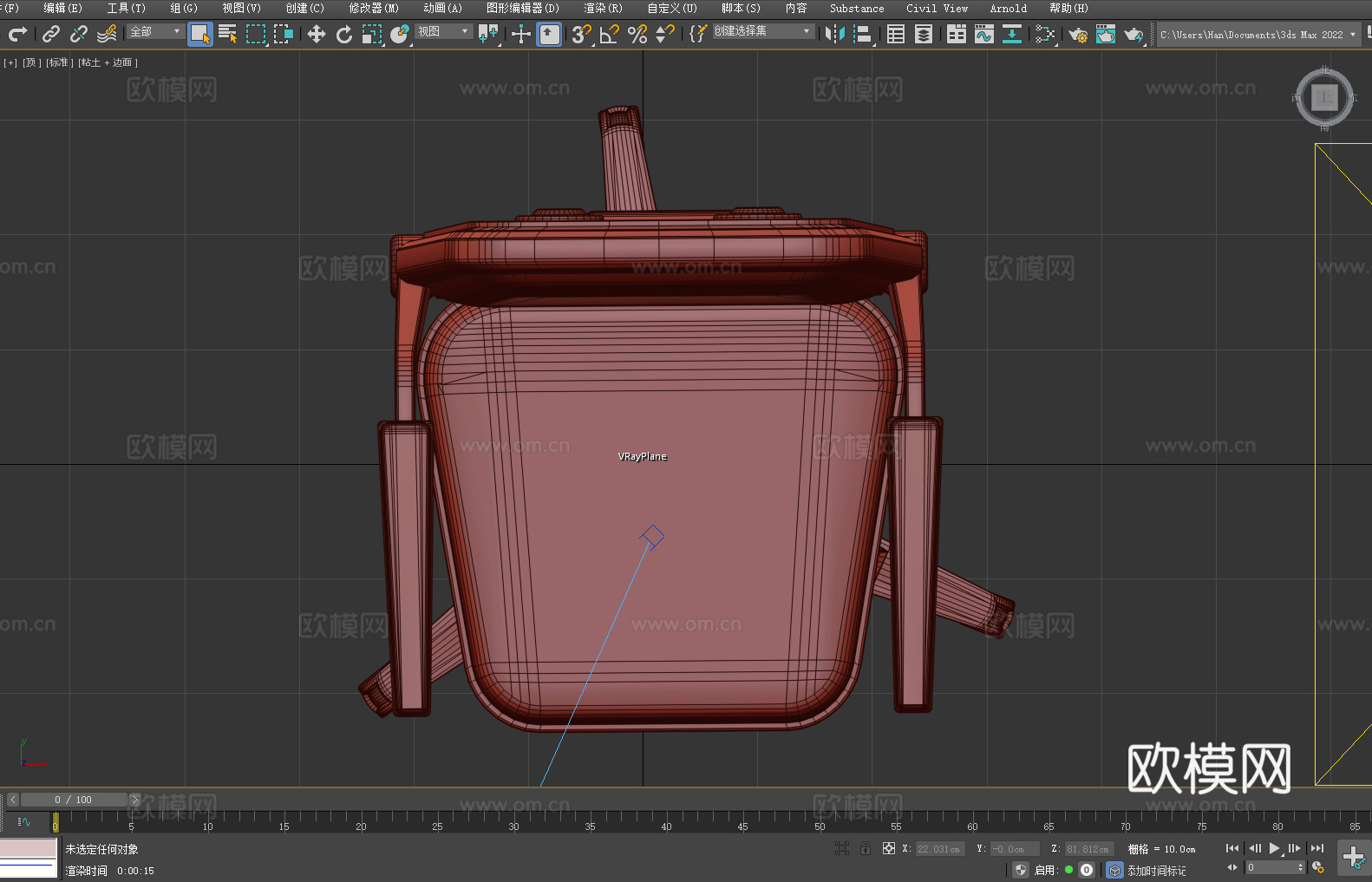The height and width of the screenshot is (882, 1372).
Task: Toggle Angle Snap
Action: tap(610, 34)
